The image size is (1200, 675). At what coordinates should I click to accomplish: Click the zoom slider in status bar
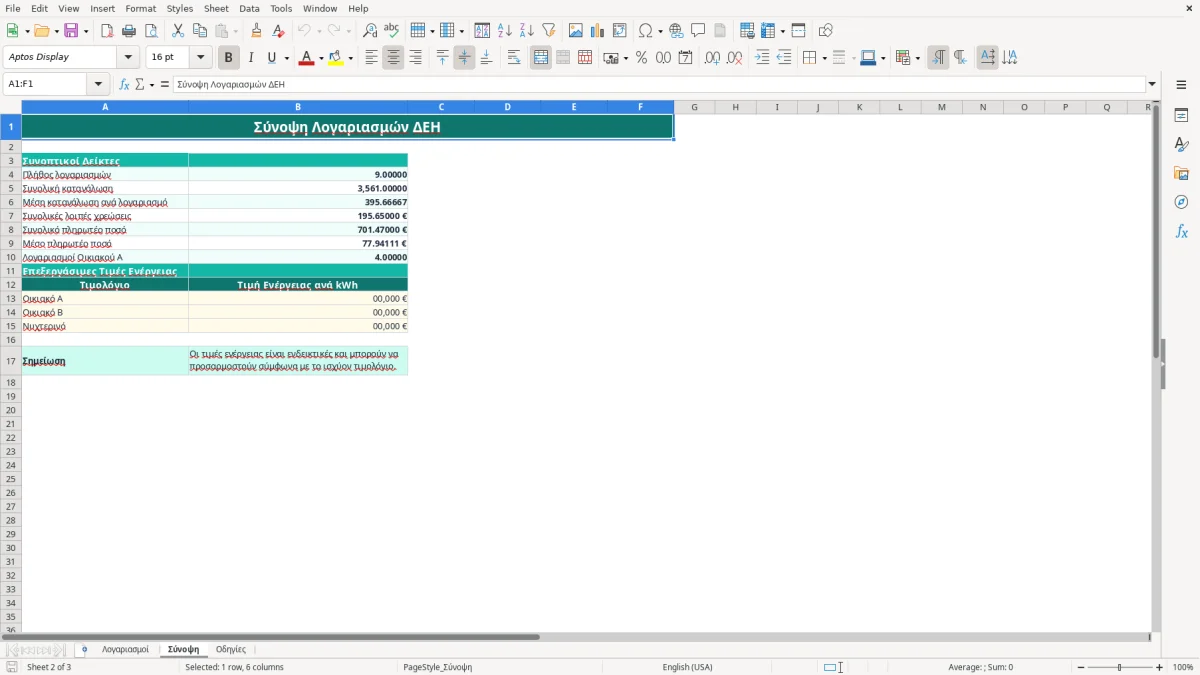coord(1120,667)
